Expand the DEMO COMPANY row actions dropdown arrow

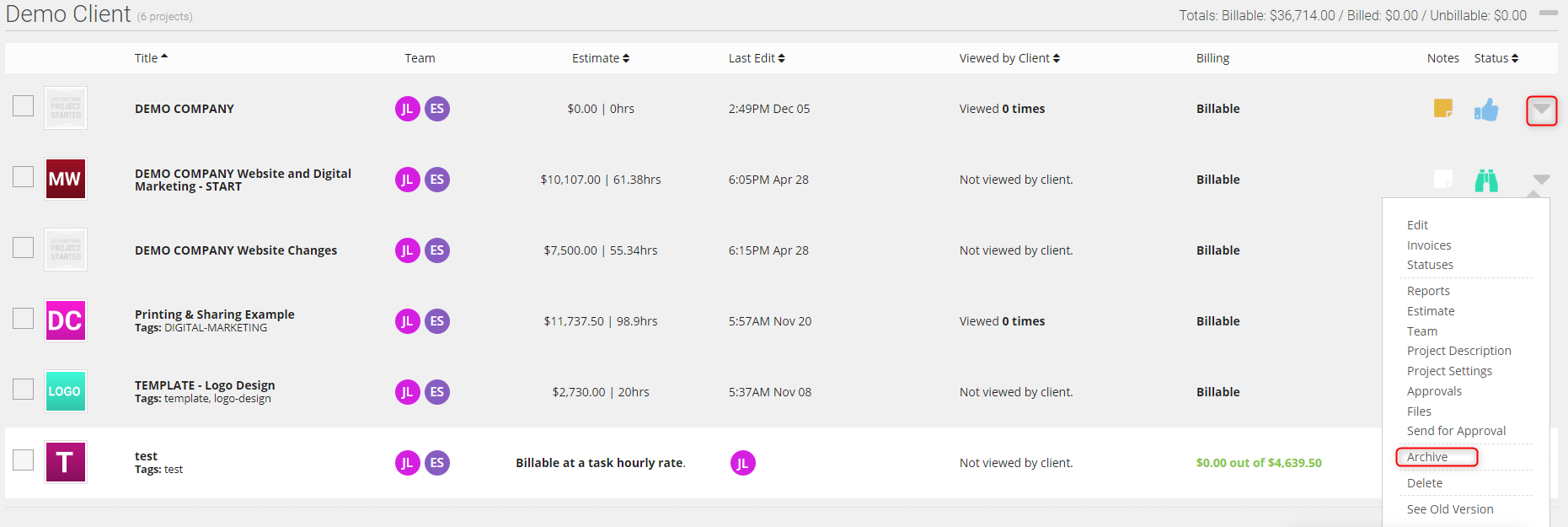1541,110
